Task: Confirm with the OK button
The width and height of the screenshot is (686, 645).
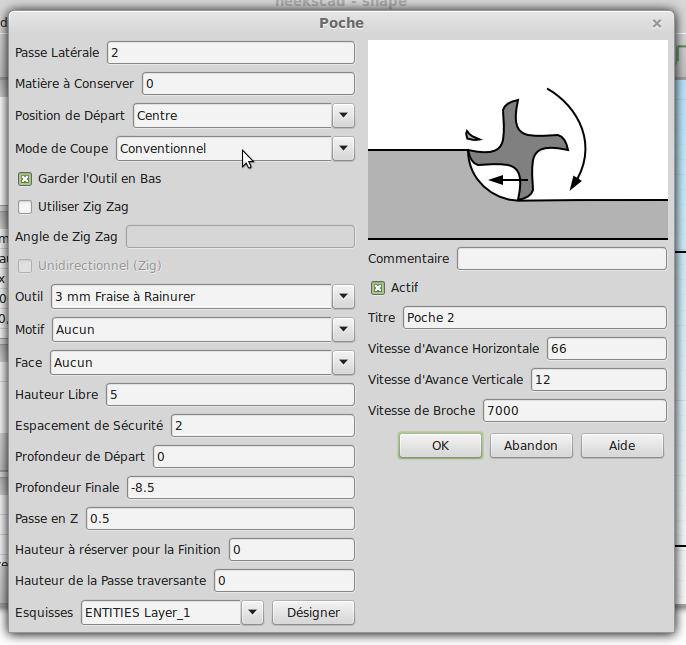Action: [441, 445]
